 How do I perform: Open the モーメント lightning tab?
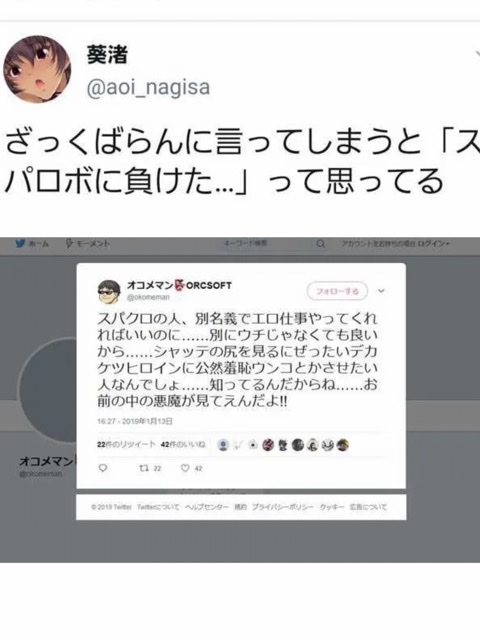click(88, 244)
